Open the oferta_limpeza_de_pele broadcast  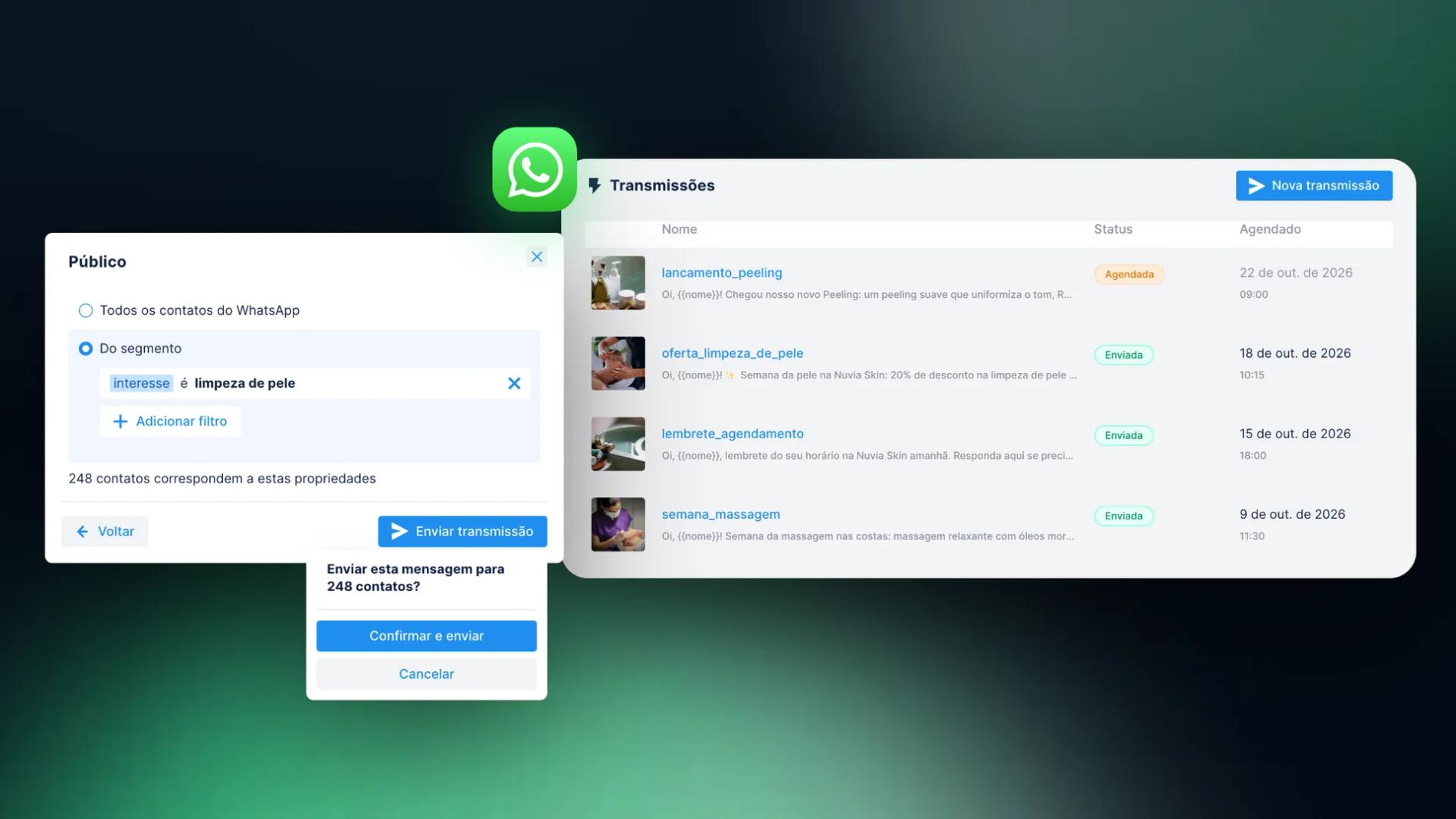[733, 353]
